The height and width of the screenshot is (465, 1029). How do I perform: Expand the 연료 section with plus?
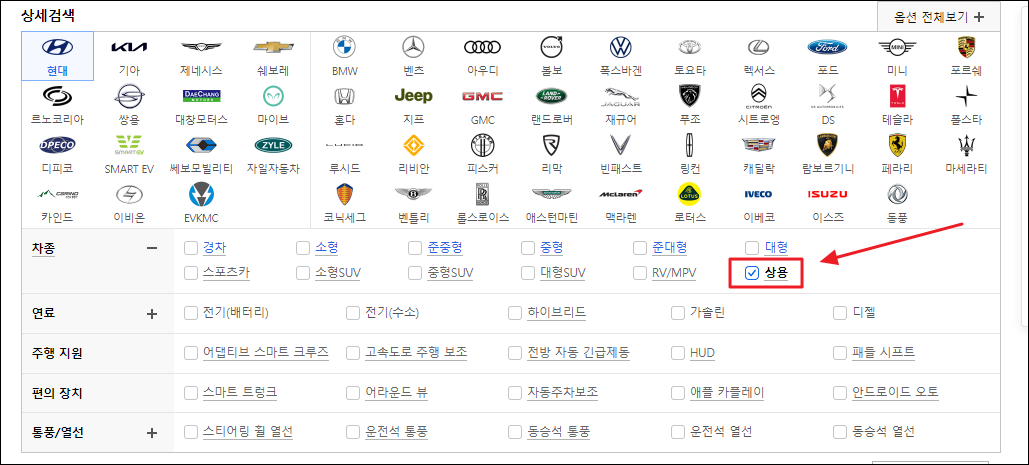coord(152,313)
